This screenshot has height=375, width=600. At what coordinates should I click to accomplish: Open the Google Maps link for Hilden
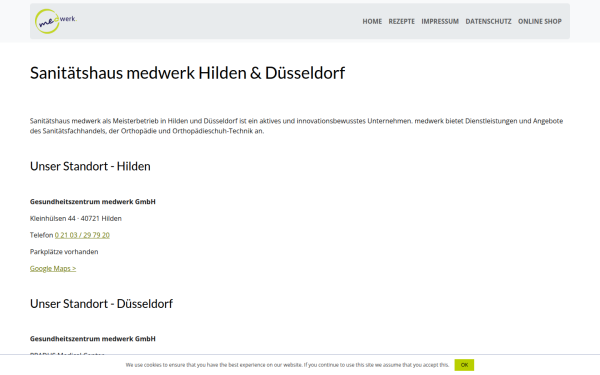coord(53,268)
